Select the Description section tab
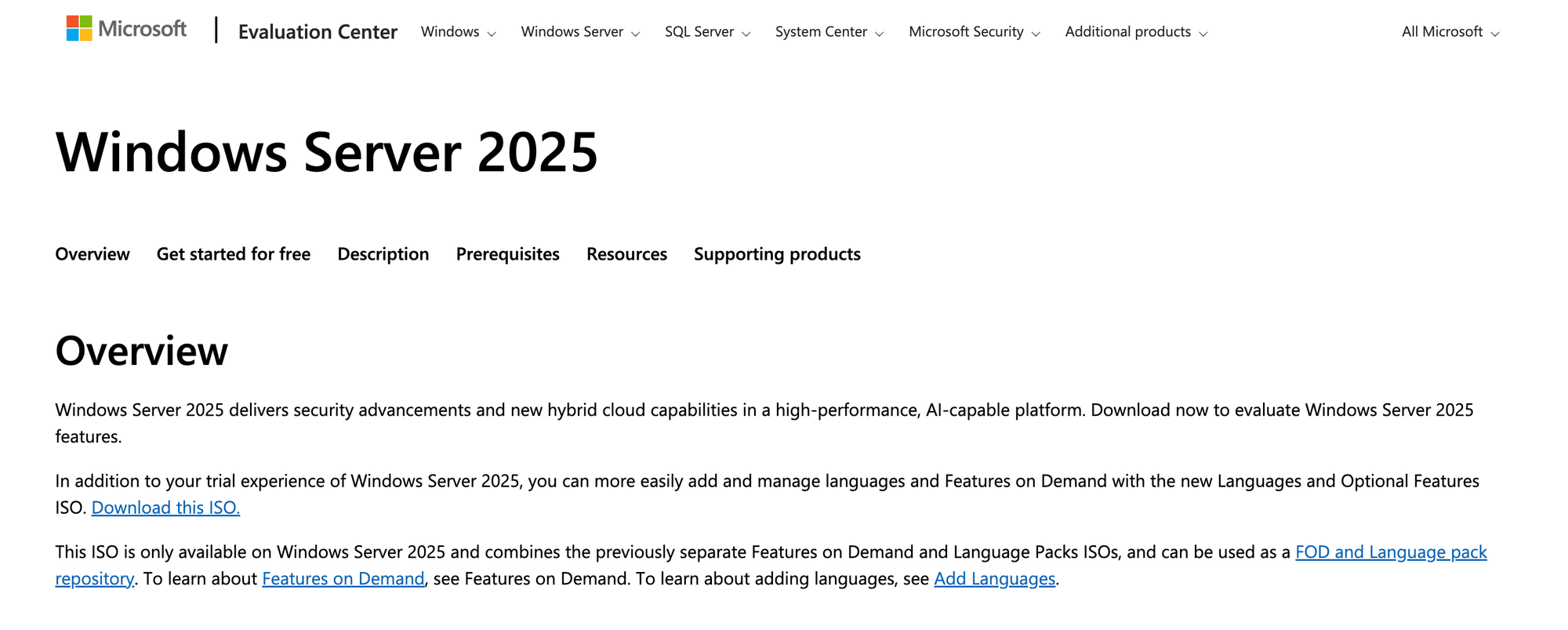 tap(383, 254)
